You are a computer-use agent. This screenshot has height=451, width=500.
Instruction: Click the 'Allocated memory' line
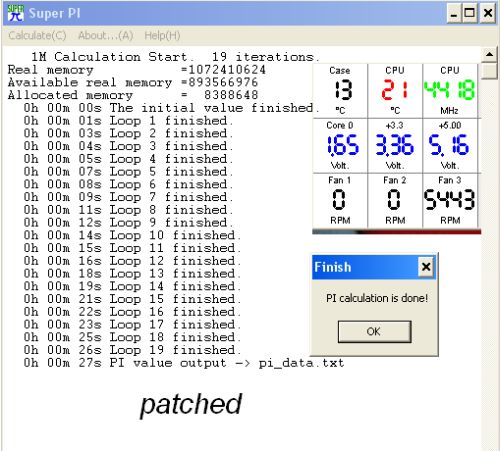[x=133, y=95]
